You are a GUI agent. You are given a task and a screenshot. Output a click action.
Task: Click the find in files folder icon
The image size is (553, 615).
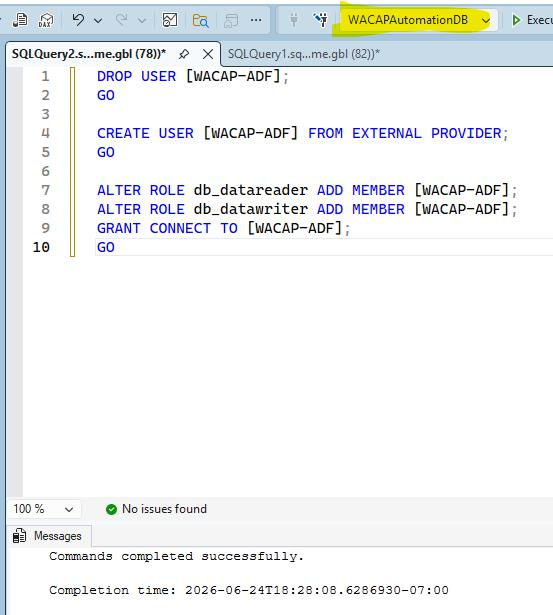click(x=200, y=20)
